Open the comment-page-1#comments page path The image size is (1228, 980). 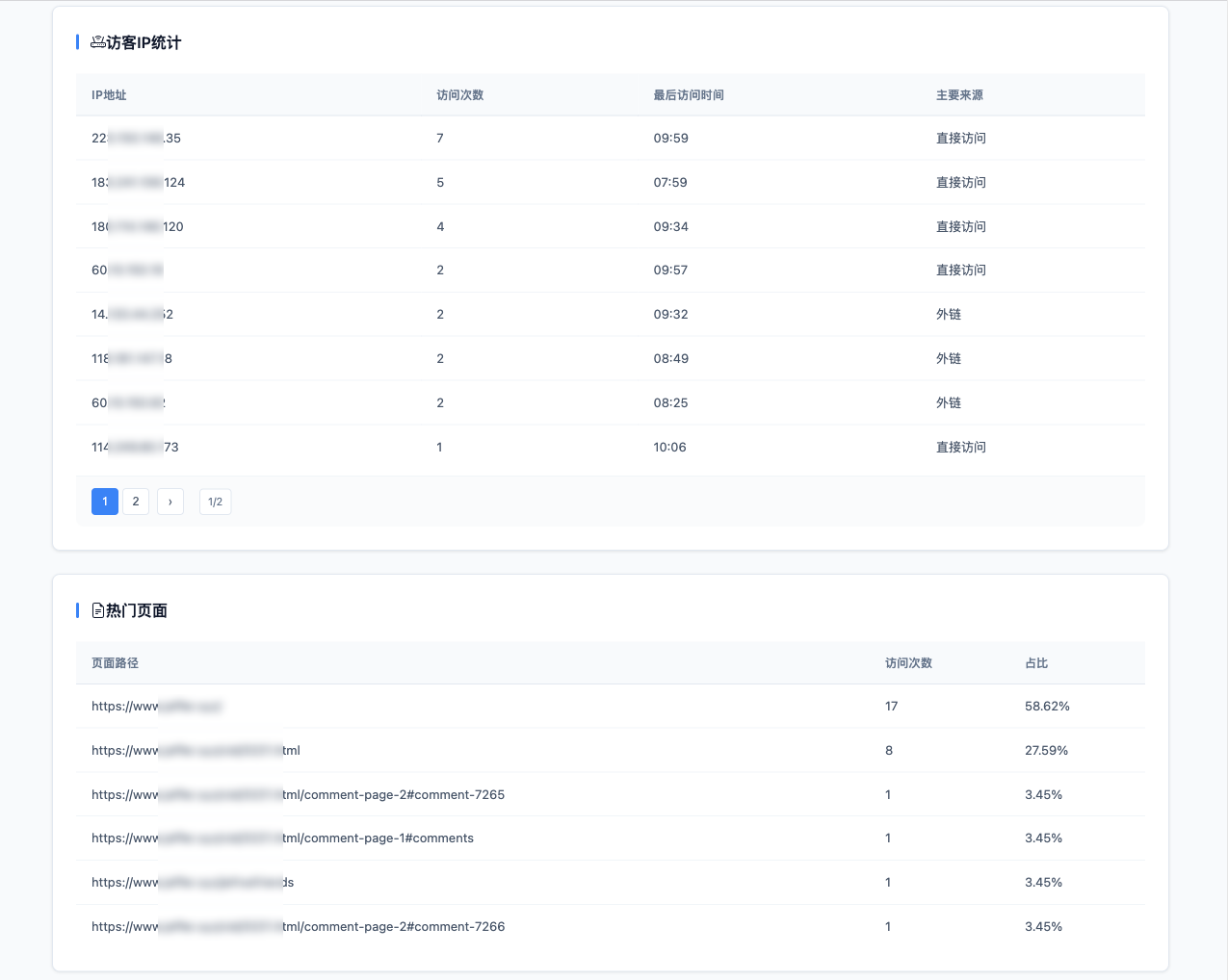click(x=282, y=838)
